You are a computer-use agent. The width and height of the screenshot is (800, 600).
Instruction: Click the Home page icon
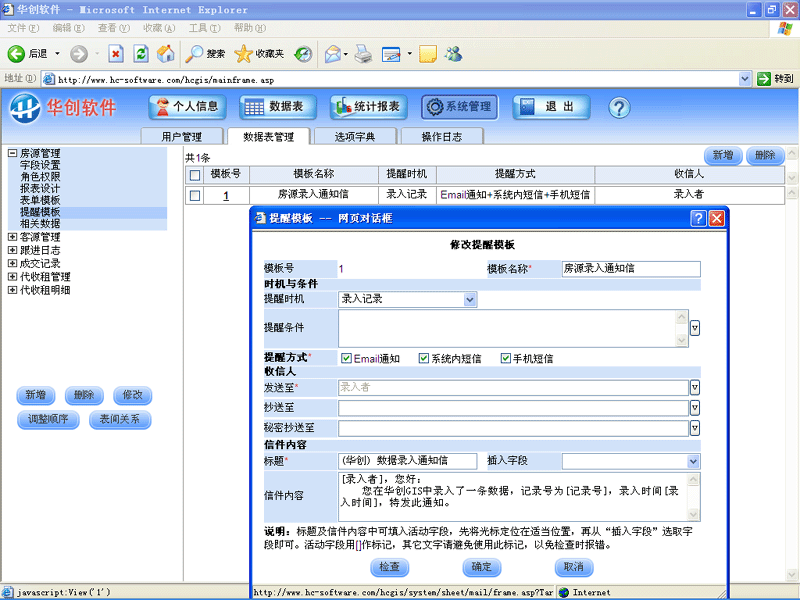165,54
